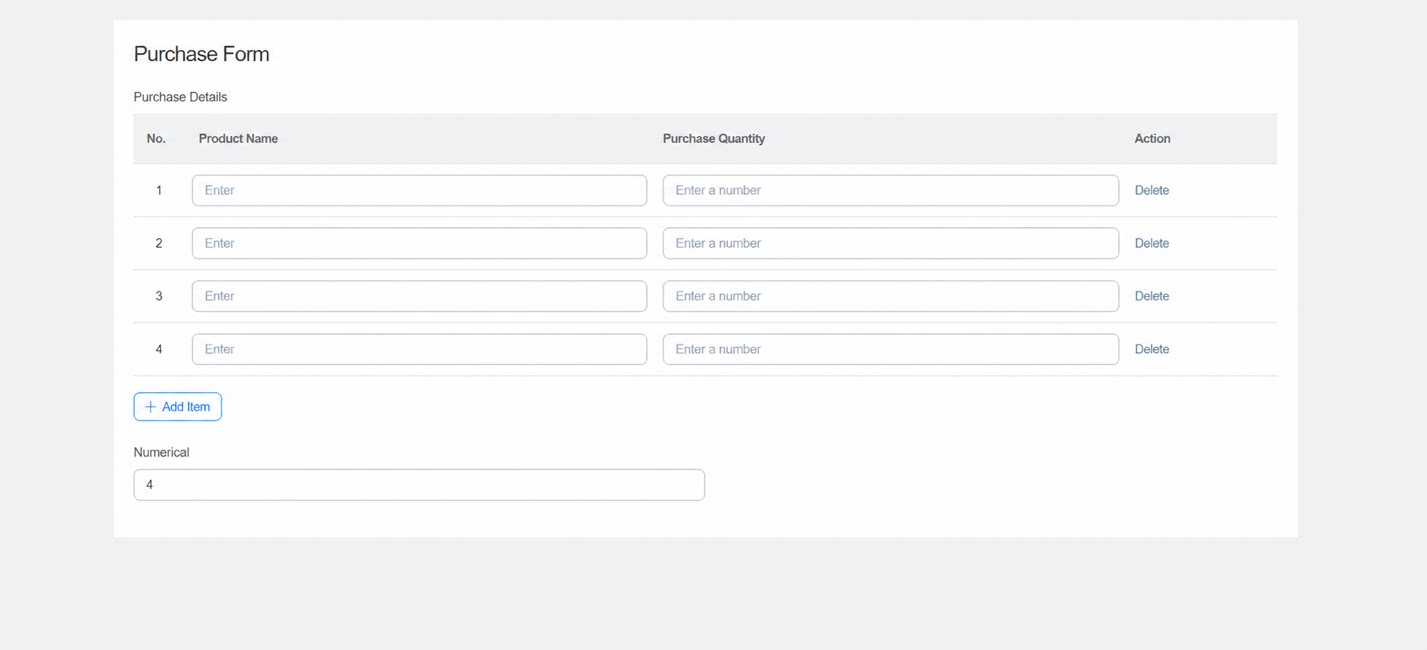Select the Purchase Quantity field in row 2

pos(891,243)
